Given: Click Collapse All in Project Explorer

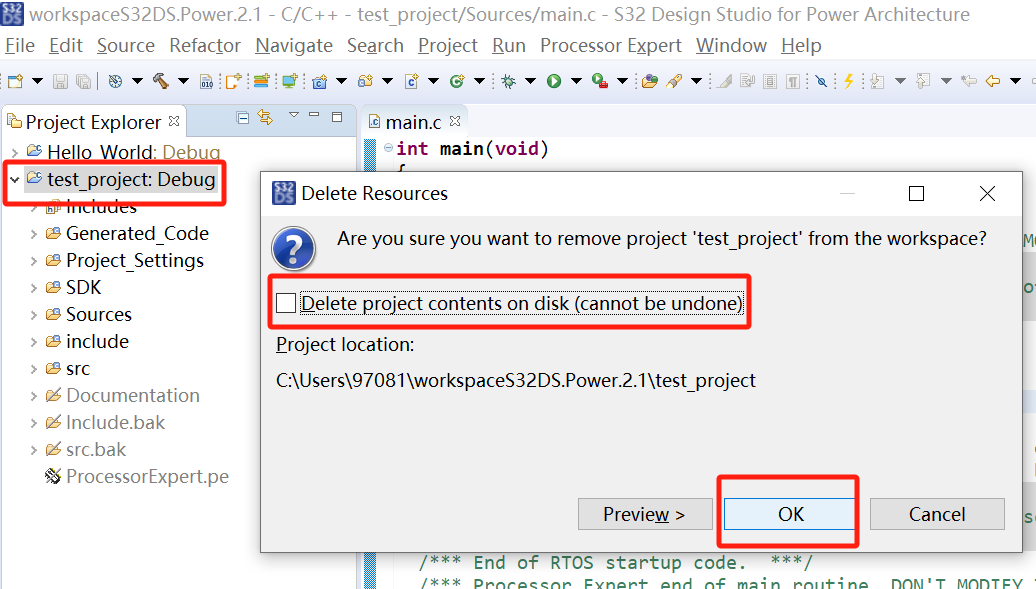Looking at the screenshot, I should click(x=242, y=118).
